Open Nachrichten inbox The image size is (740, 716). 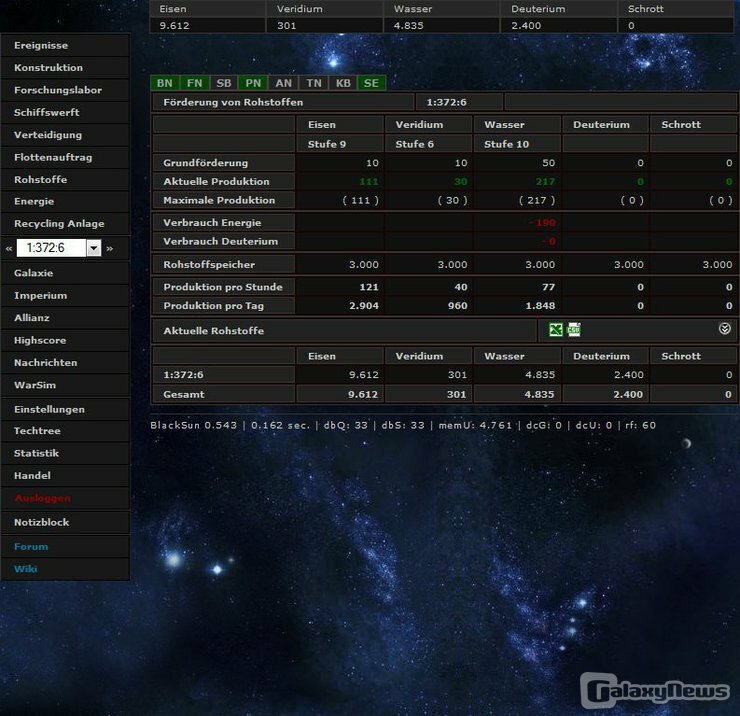[x=65, y=362]
